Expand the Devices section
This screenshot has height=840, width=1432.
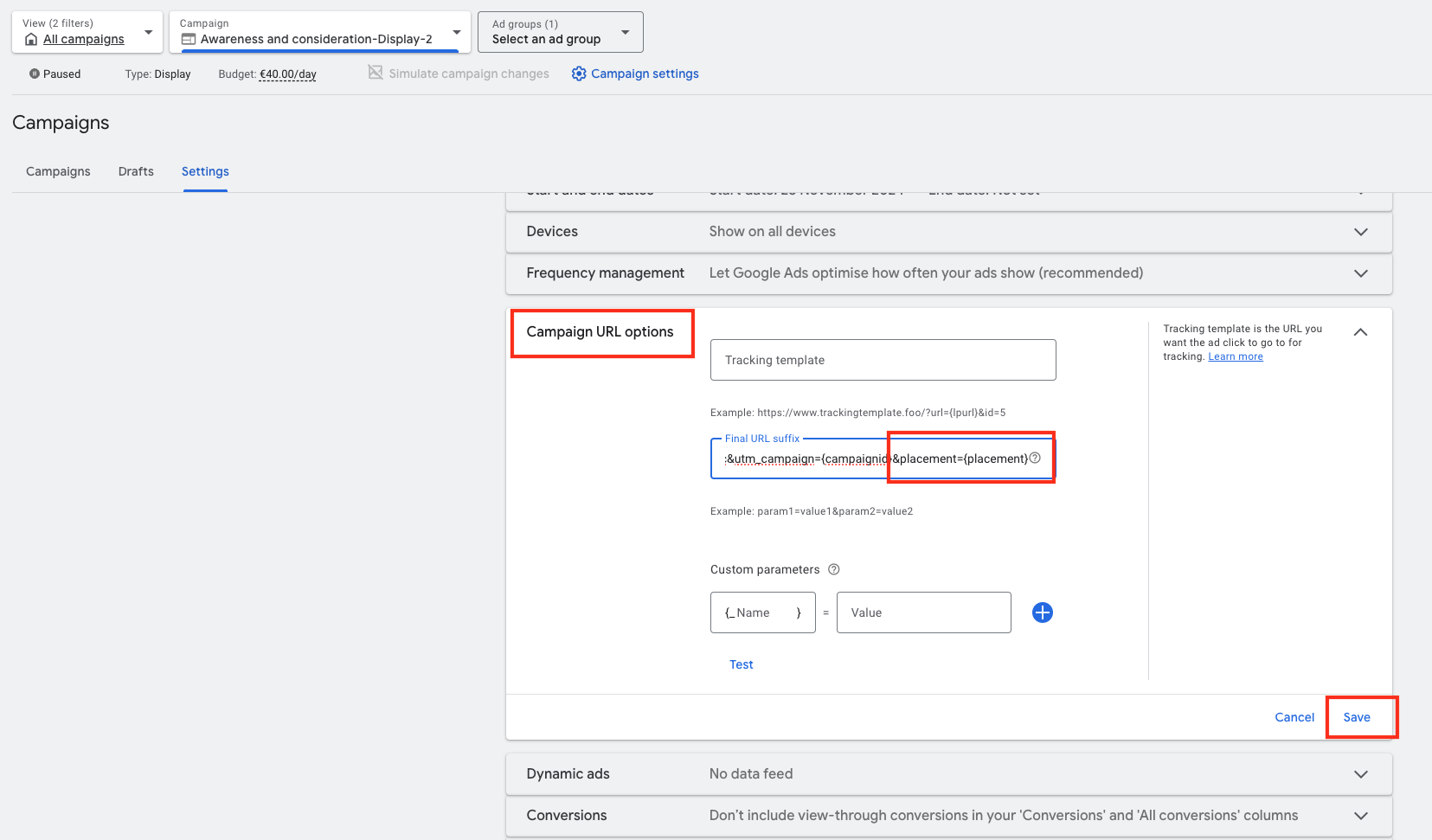[1360, 232]
